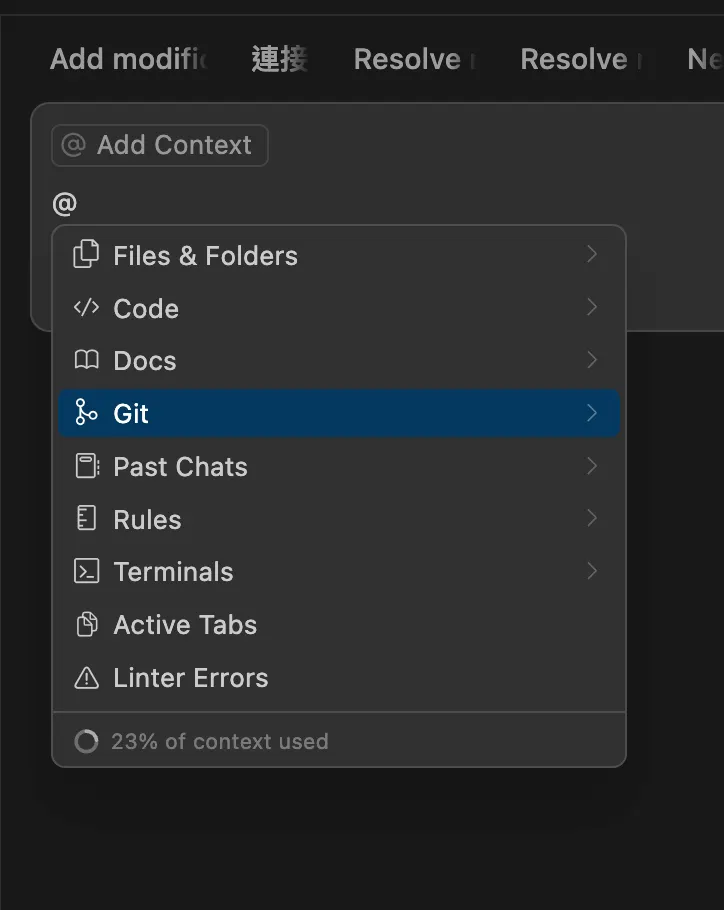Image resolution: width=724 pixels, height=910 pixels.
Task: Expand the Files & Folders submenu arrow
Action: (x=592, y=254)
